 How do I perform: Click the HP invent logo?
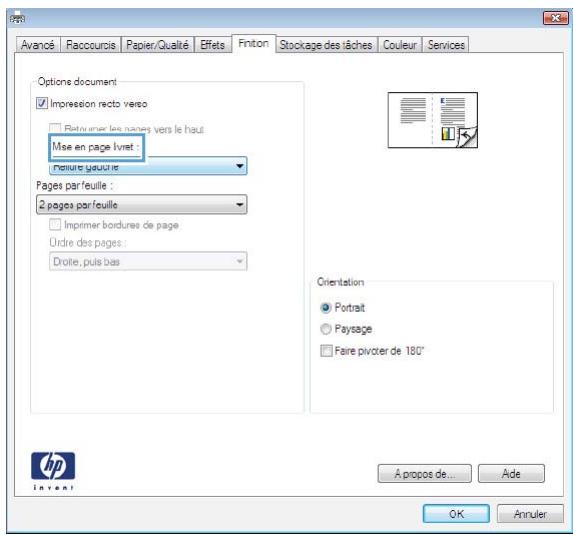pos(53,471)
